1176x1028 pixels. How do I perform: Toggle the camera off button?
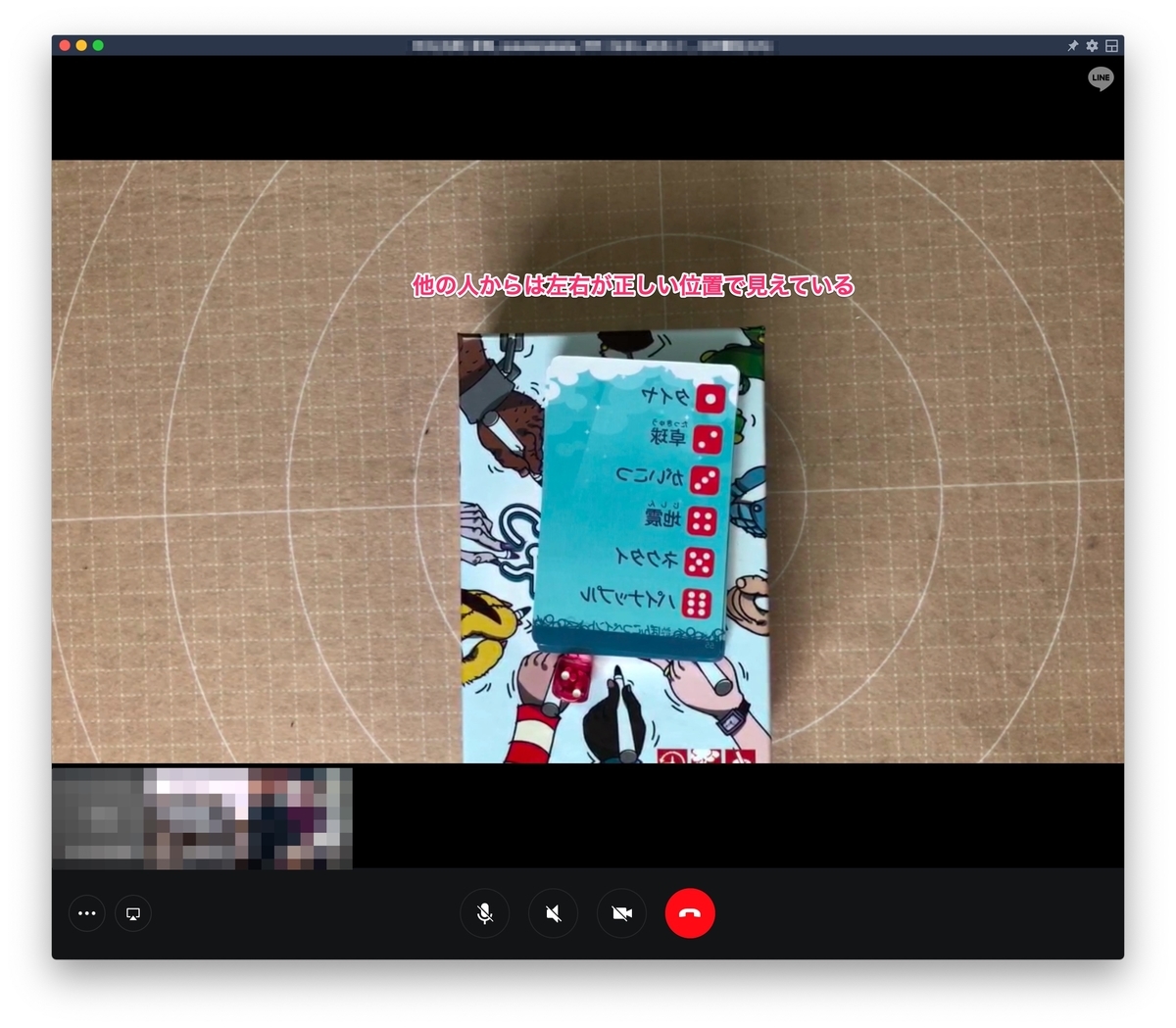coord(621,913)
